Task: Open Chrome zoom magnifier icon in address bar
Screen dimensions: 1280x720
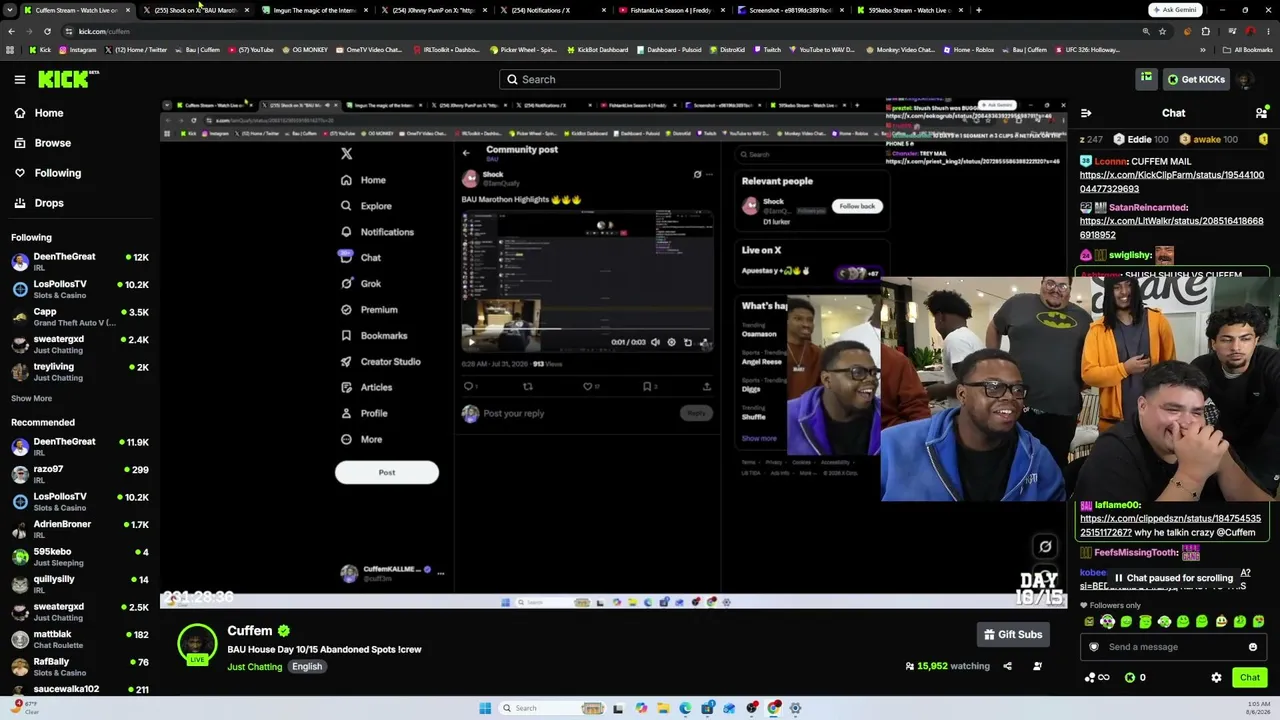Action: pyautogui.click(x=1146, y=31)
